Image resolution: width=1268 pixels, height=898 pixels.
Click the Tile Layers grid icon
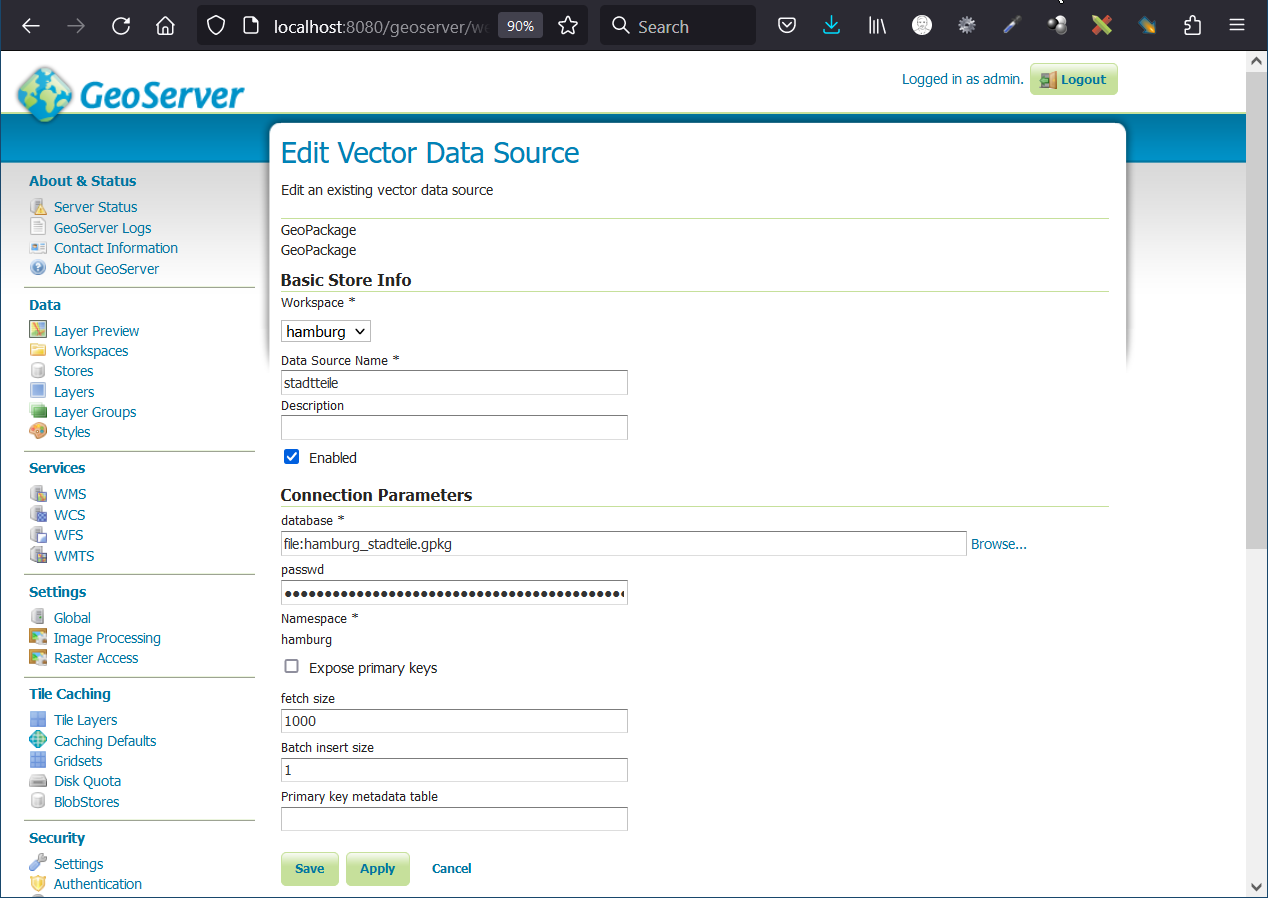pos(38,720)
